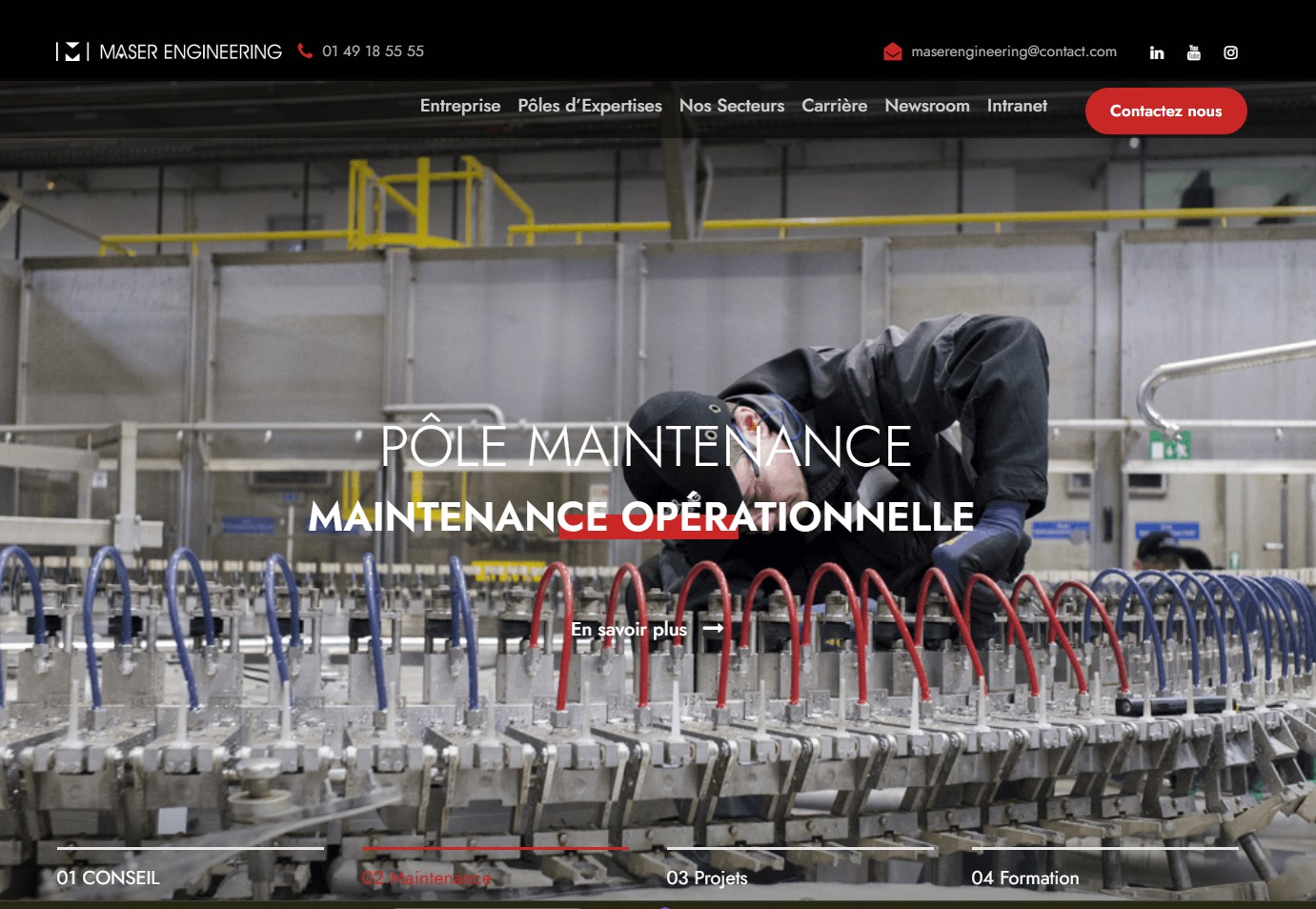Click the phone number 01 49 18 55 55
Viewport: 1316px width, 909px height.
coord(373,51)
